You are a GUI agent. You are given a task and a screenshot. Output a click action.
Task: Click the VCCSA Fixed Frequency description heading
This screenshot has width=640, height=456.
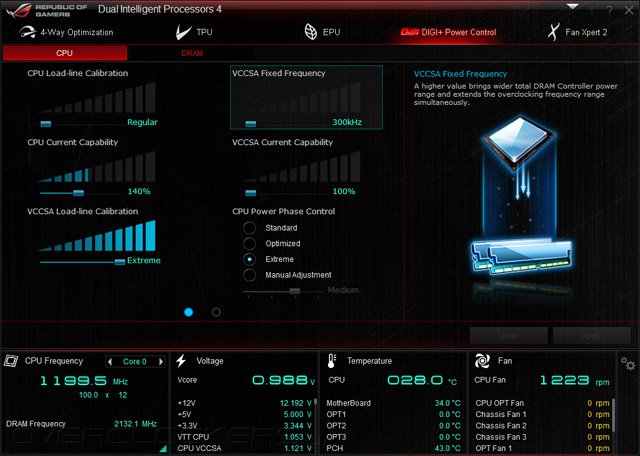click(460, 74)
